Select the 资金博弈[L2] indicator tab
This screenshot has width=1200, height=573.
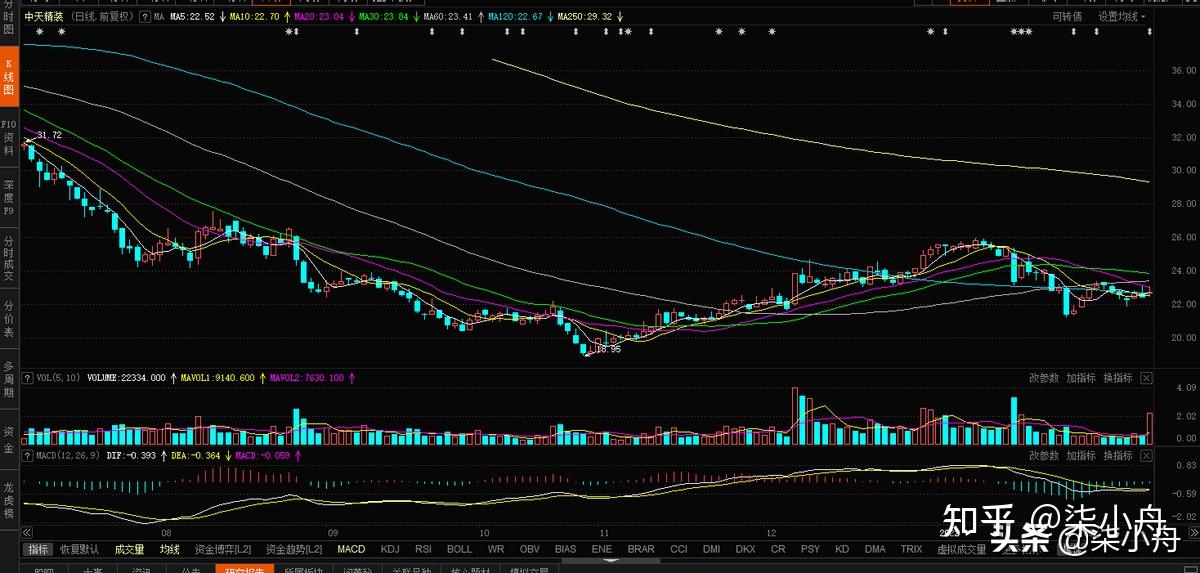tap(223, 549)
